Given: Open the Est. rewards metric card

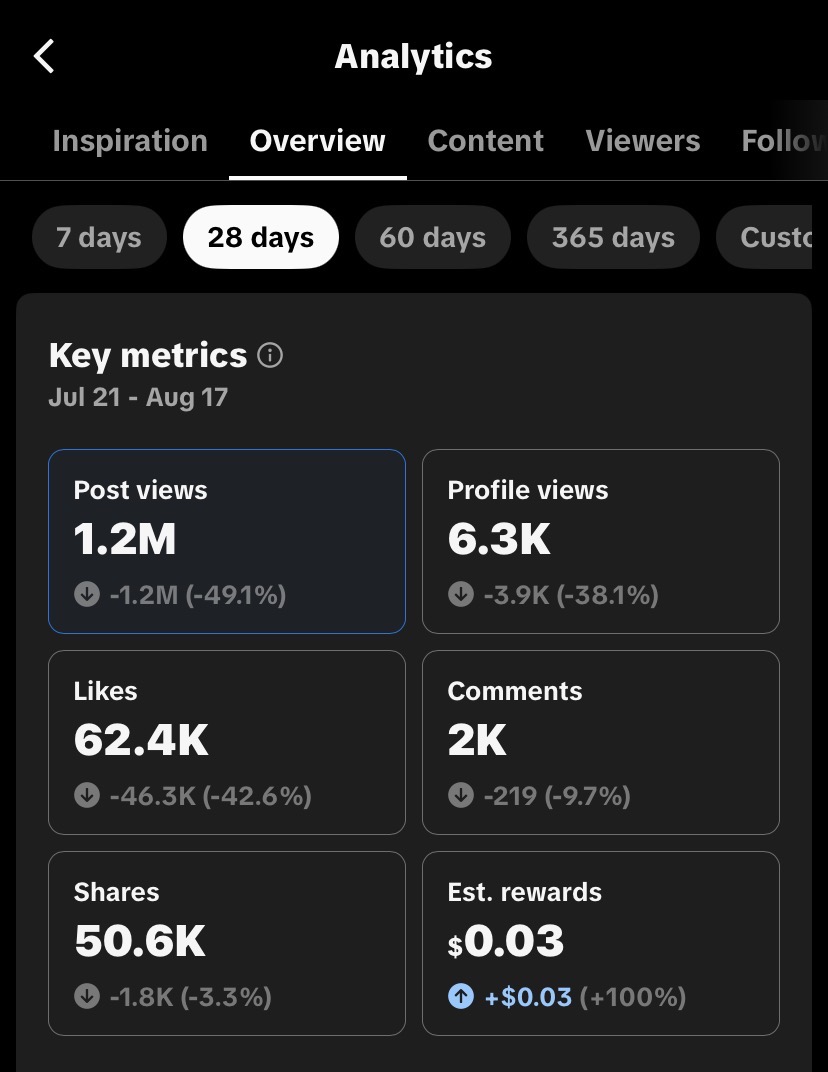Looking at the screenshot, I should [601, 943].
